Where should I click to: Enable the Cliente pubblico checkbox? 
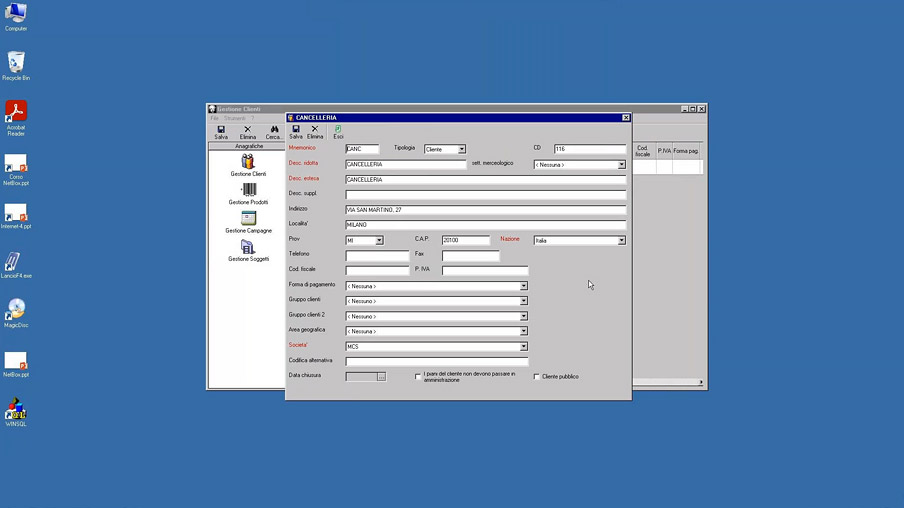pyautogui.click(x=537, y=377)
